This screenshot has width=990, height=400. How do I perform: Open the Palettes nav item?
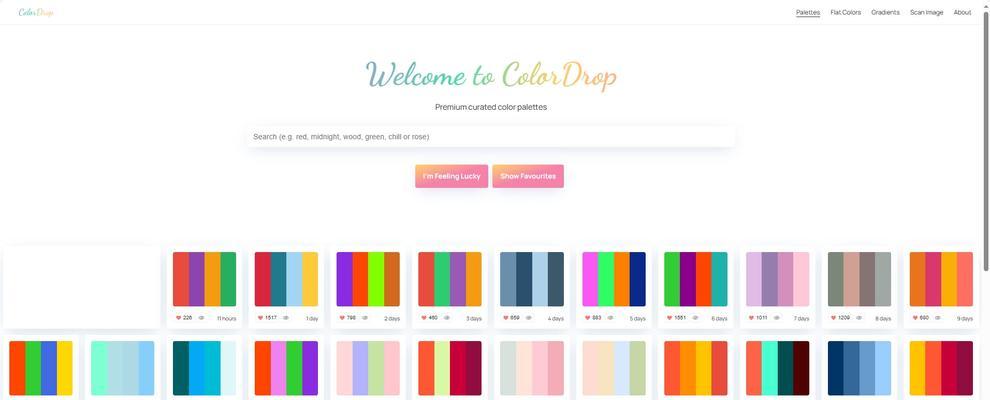tap(808, 13)
